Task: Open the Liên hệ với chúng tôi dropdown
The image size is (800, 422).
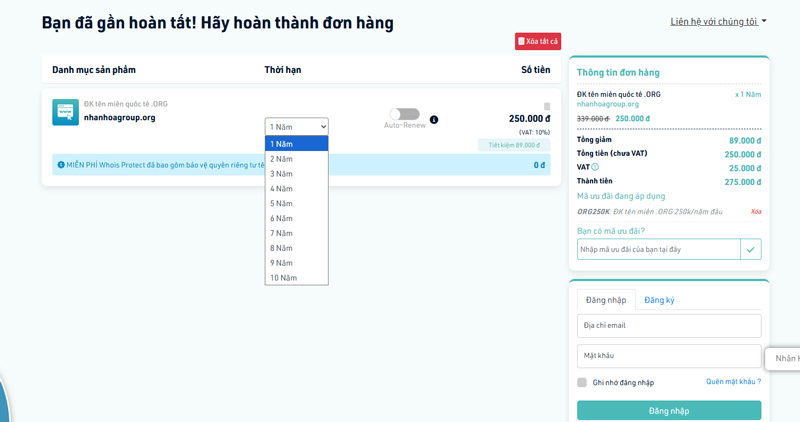Action: (718, 21)
